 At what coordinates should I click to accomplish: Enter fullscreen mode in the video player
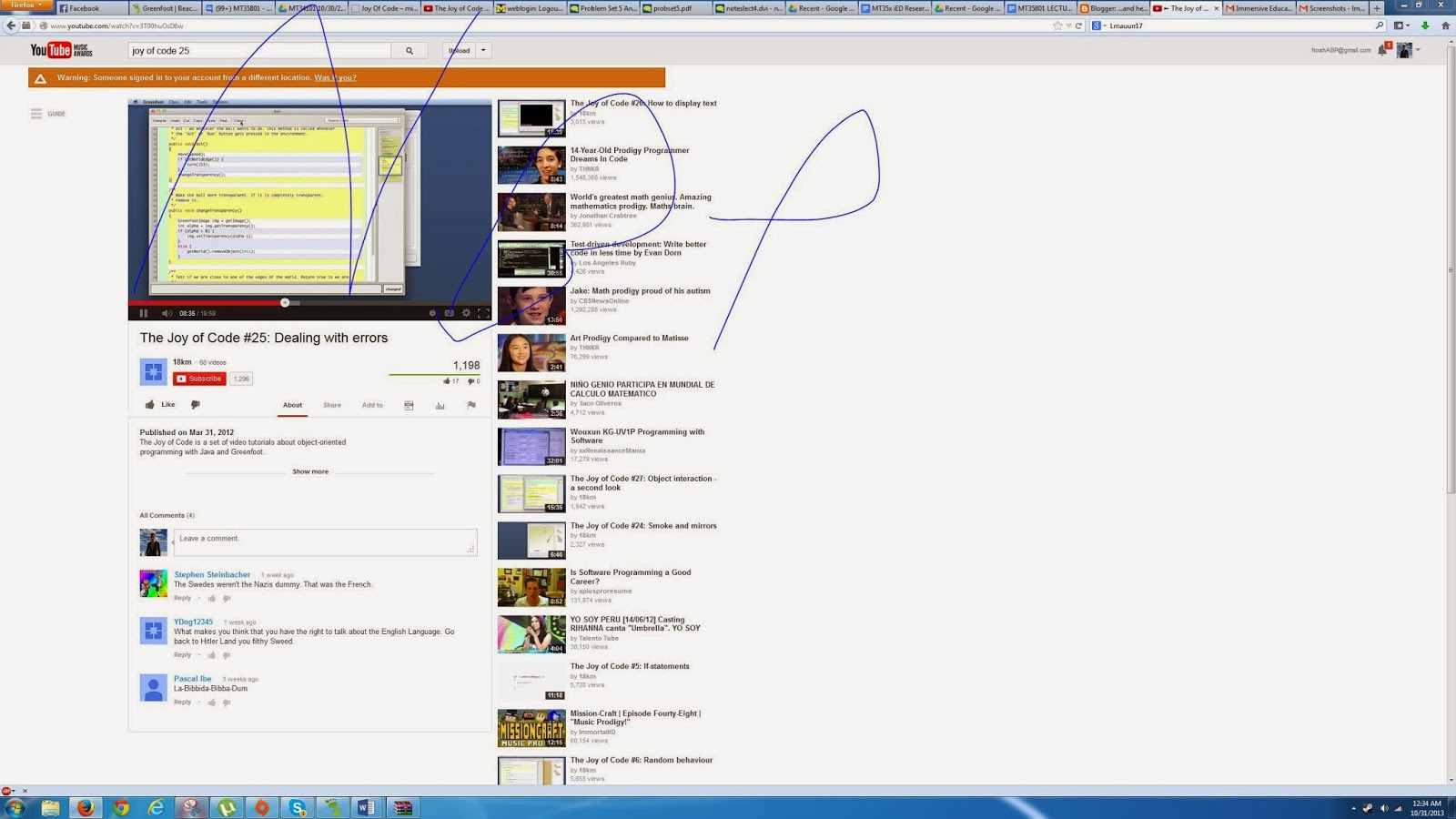[483, 313]
